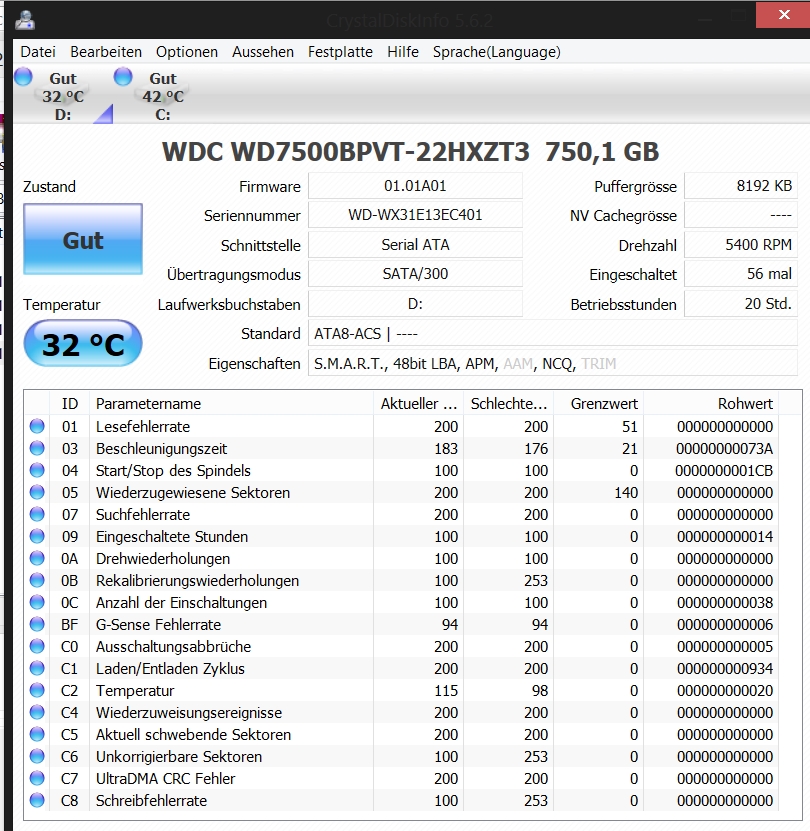Image resolution: width=810 pixels, height=831 pixels.
Task: Select the UltraDMA CRC Fehler parameter name
Action: coord(165,779)
